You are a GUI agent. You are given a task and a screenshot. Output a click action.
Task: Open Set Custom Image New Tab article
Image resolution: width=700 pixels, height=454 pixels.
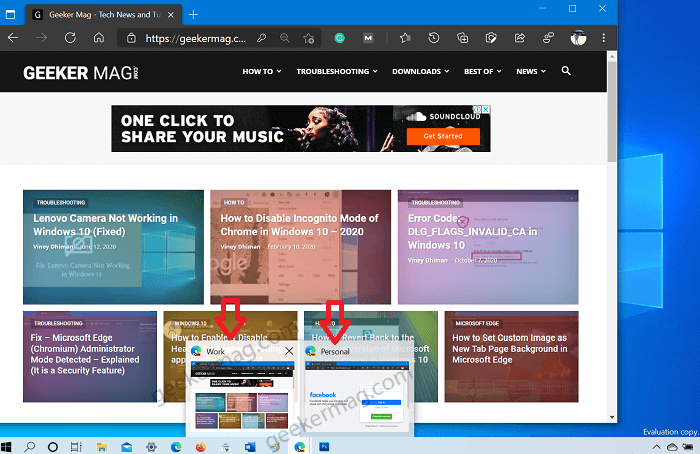(x=509, y=349)
